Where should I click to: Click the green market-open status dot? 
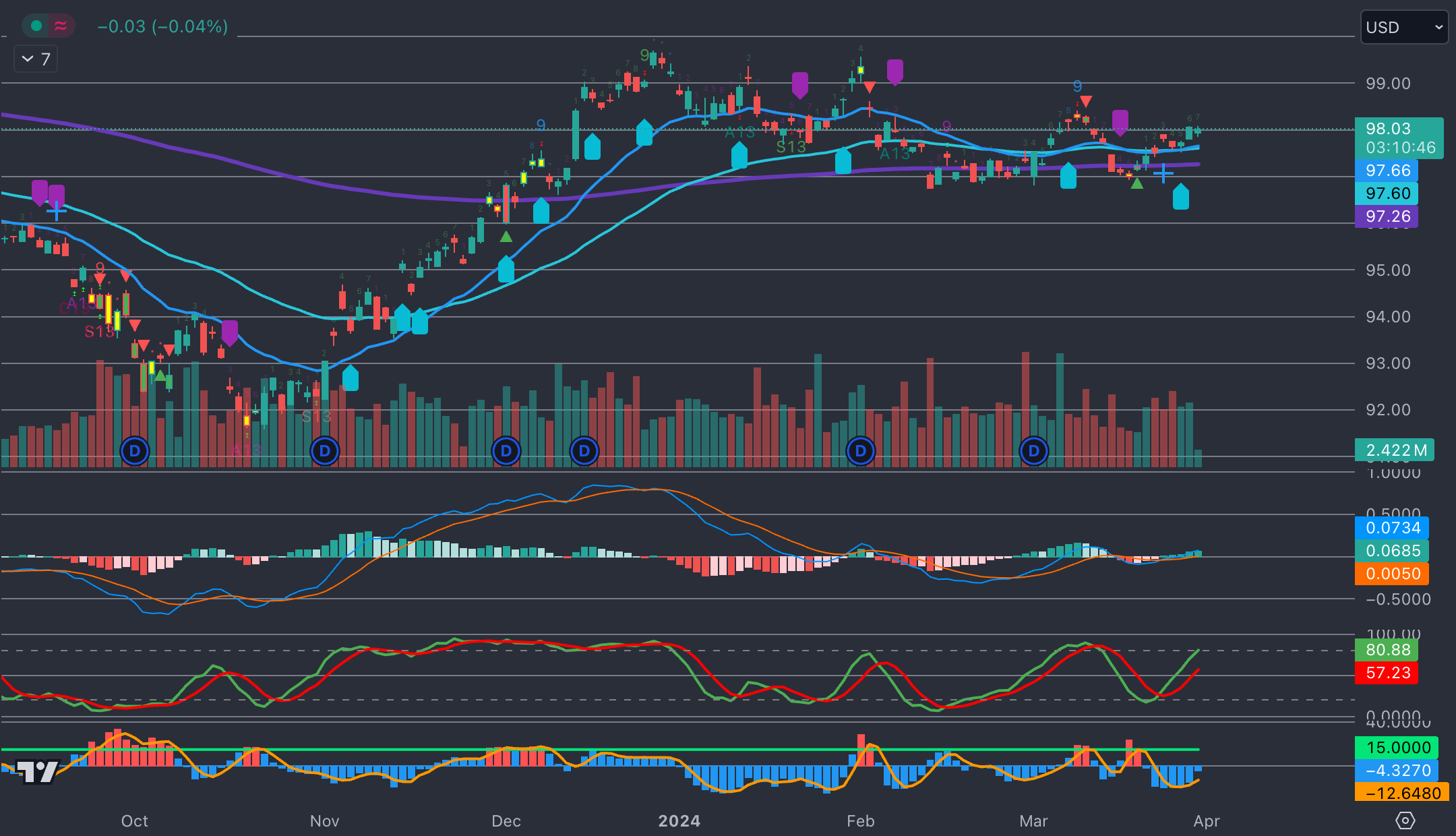point(36,26)
